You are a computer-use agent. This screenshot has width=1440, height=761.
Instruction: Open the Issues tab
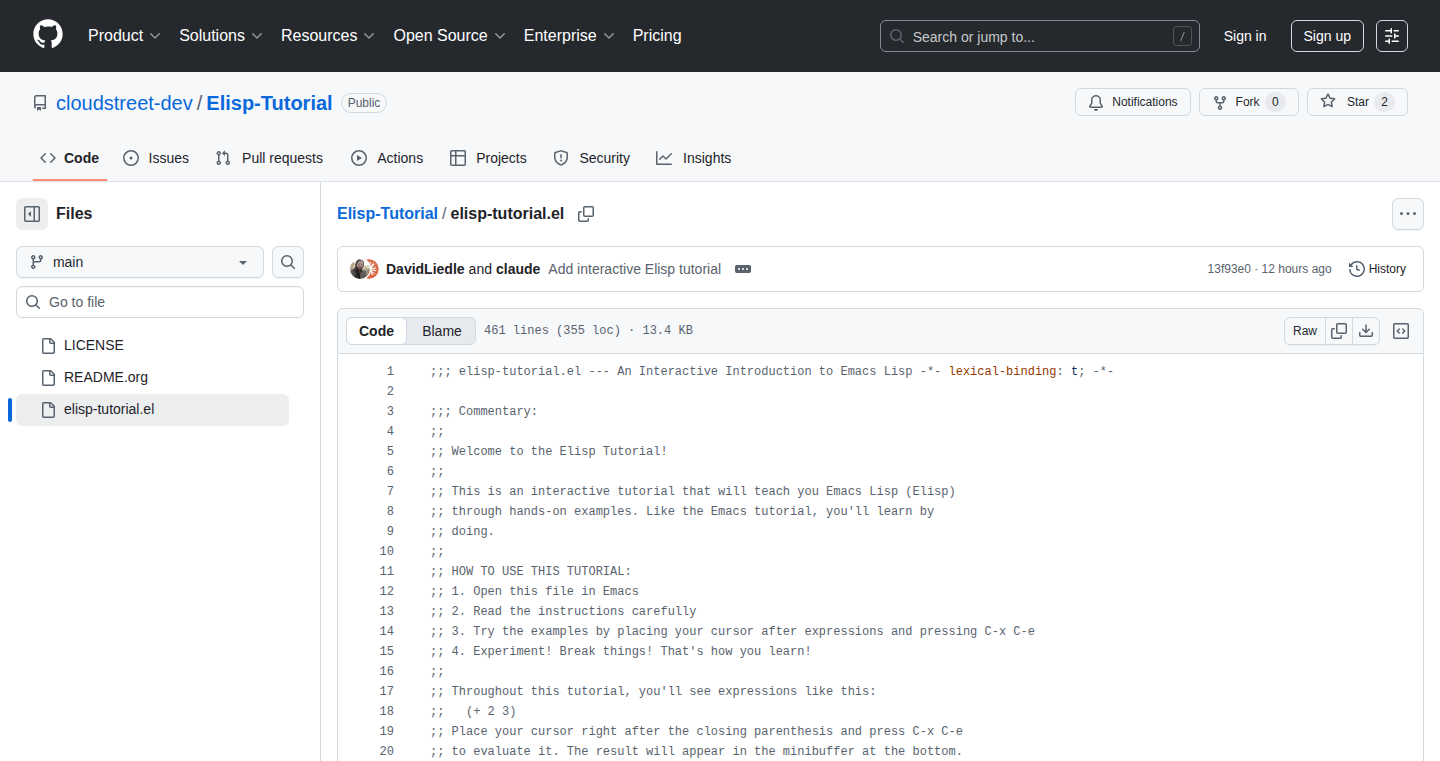tap(156, 158)
